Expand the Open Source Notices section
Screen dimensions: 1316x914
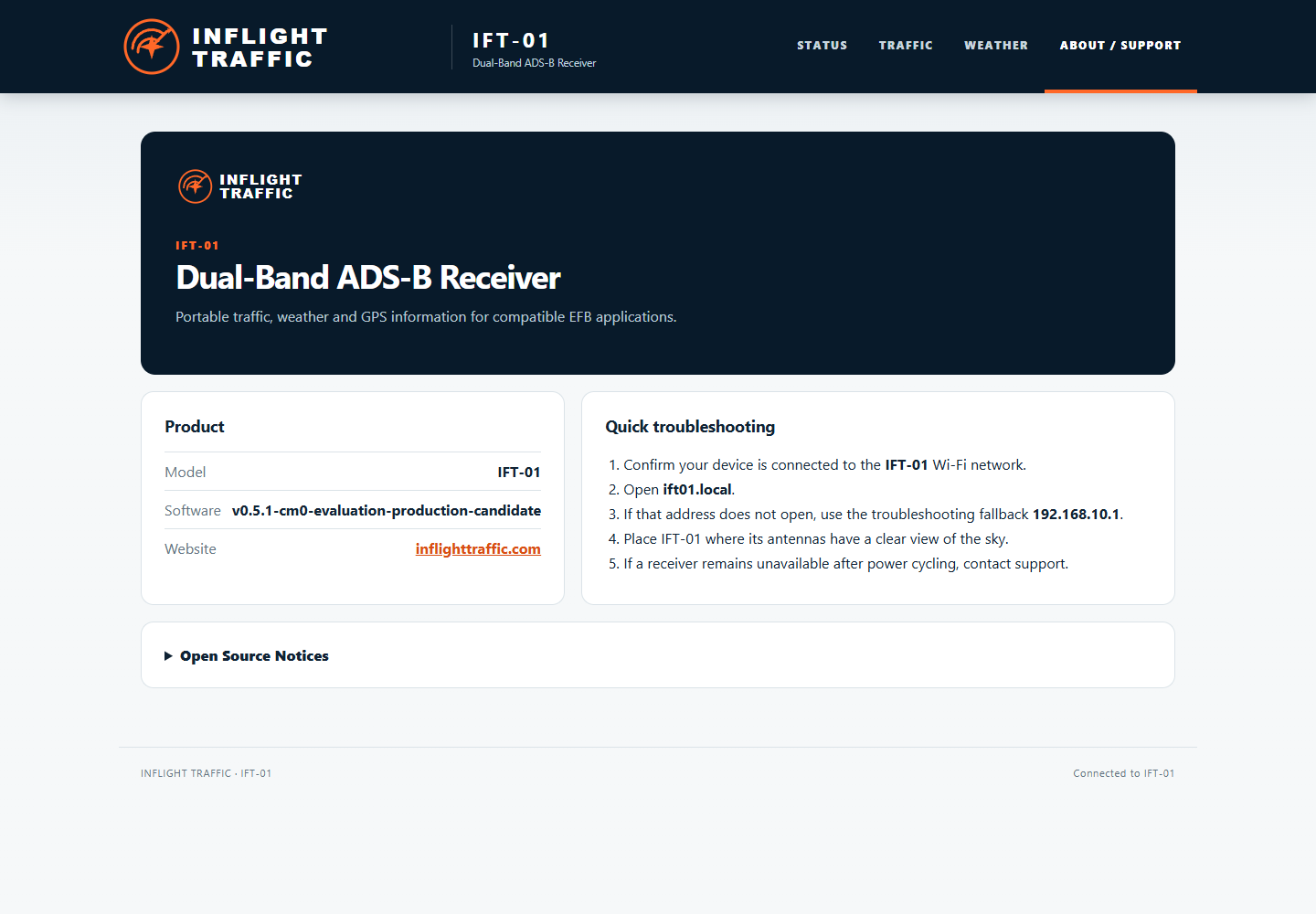(247, 655)
